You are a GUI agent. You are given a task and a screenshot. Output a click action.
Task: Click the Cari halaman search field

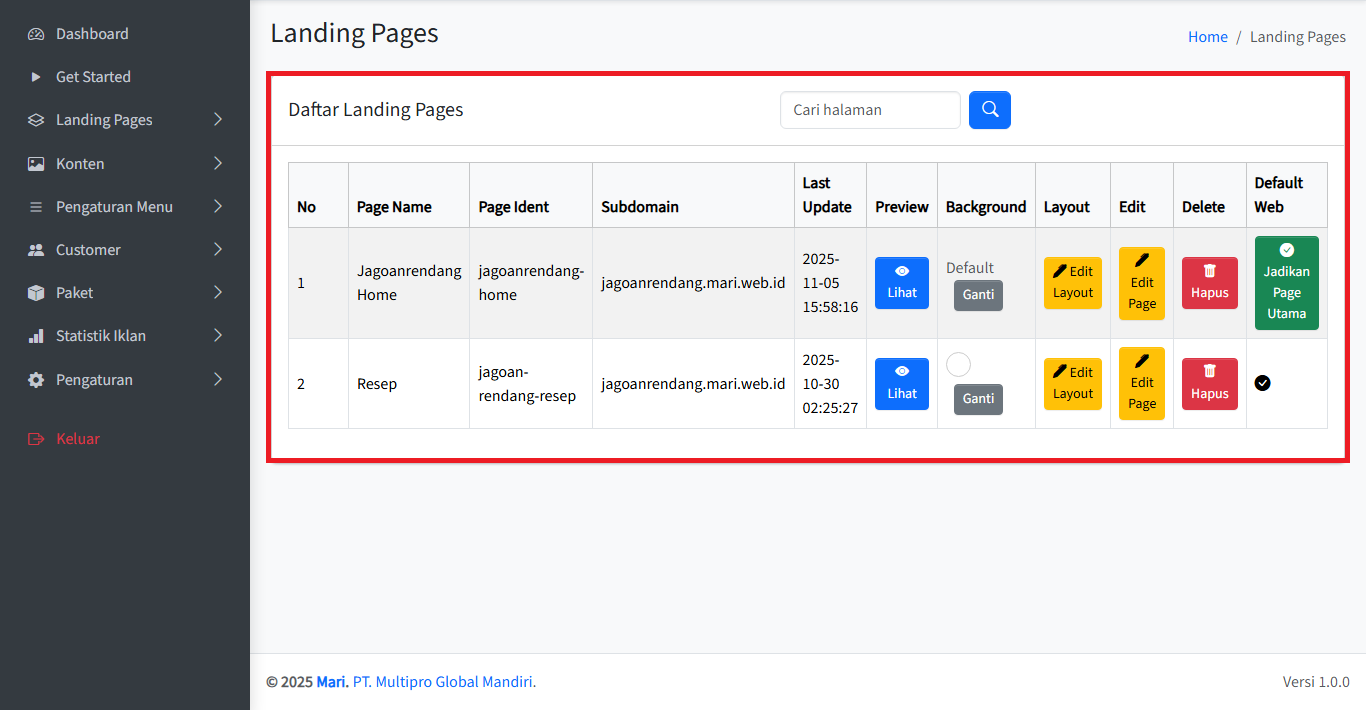(x=869, y=110)
